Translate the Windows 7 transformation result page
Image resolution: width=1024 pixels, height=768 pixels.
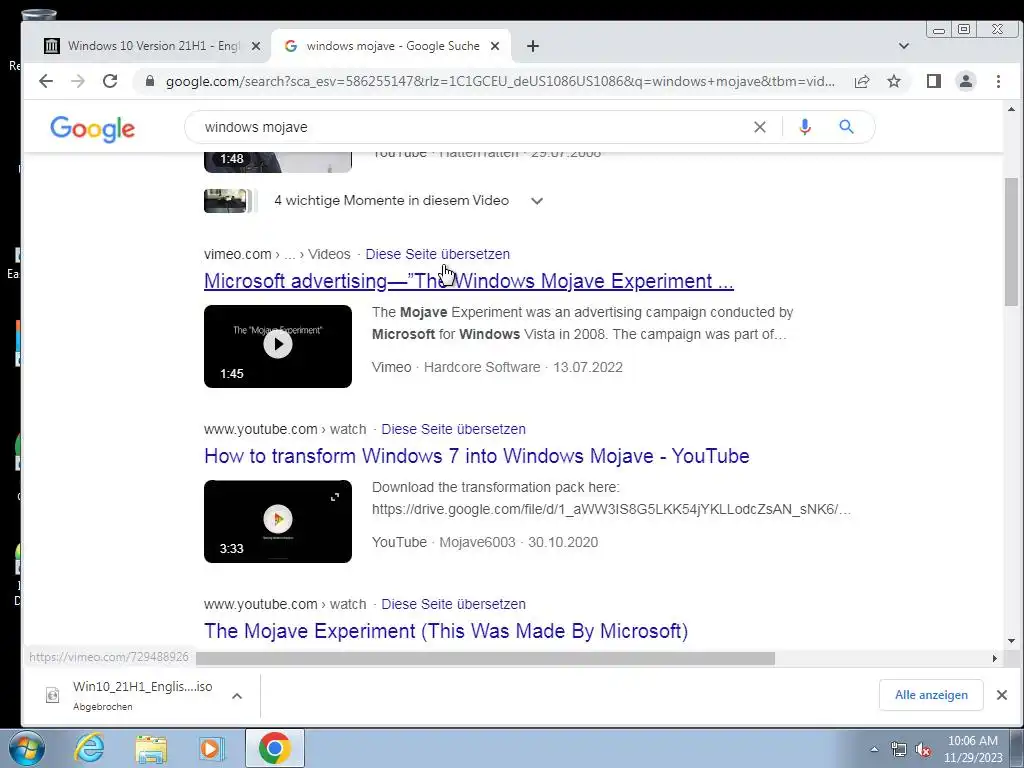point(453,429)
